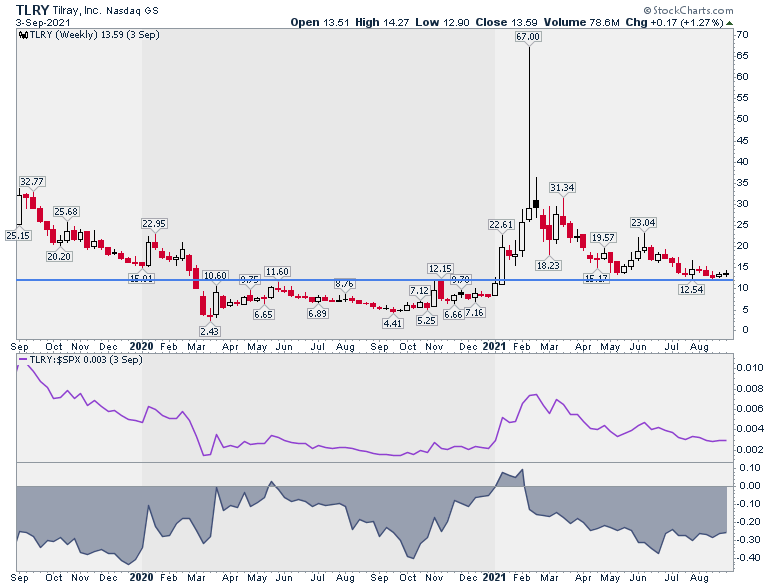Click the Close 13.59 value in header
Screen dimensions: 780x586
coord(506,22)
